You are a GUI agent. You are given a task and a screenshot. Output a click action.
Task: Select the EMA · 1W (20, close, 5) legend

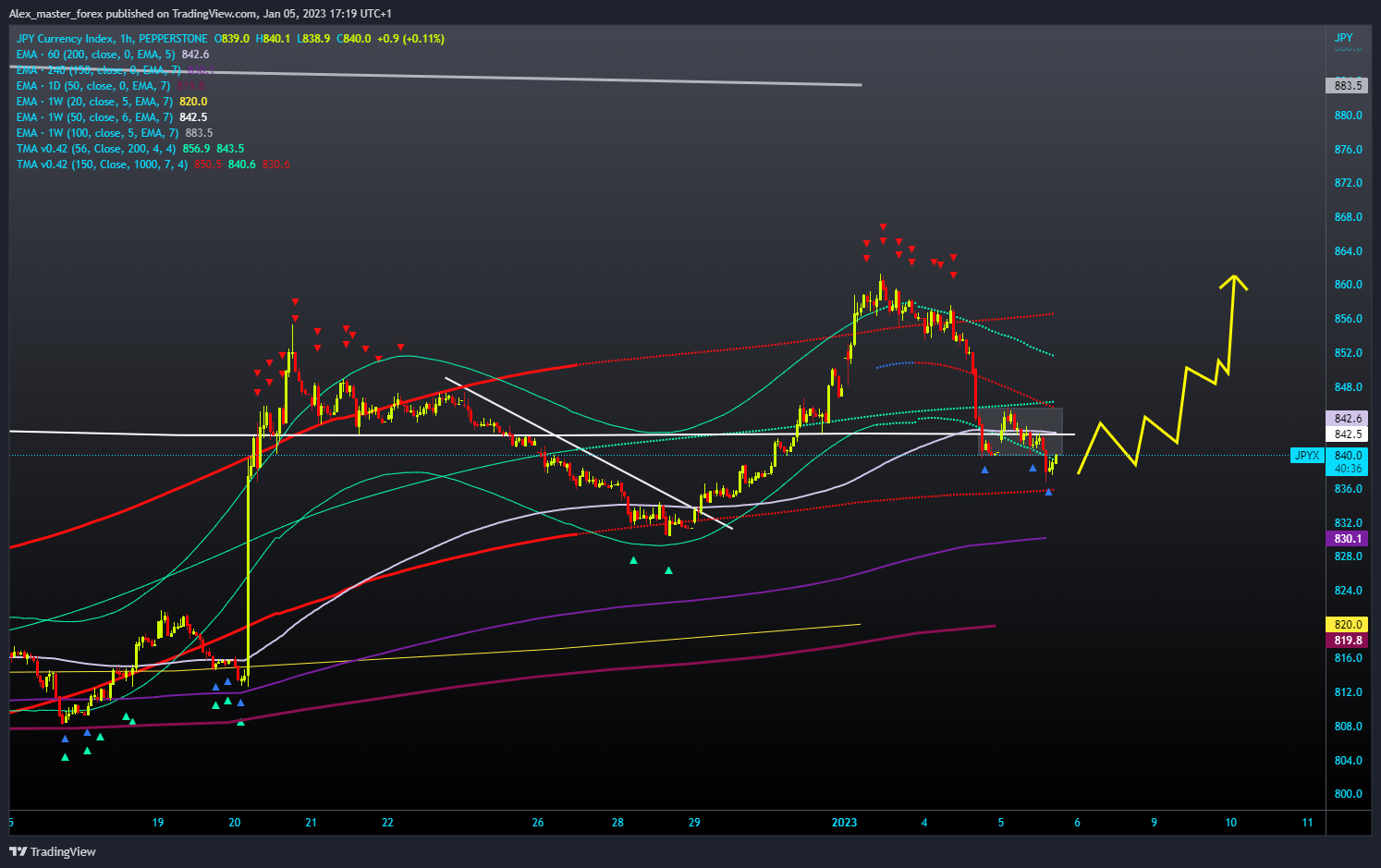coord(94,102)
